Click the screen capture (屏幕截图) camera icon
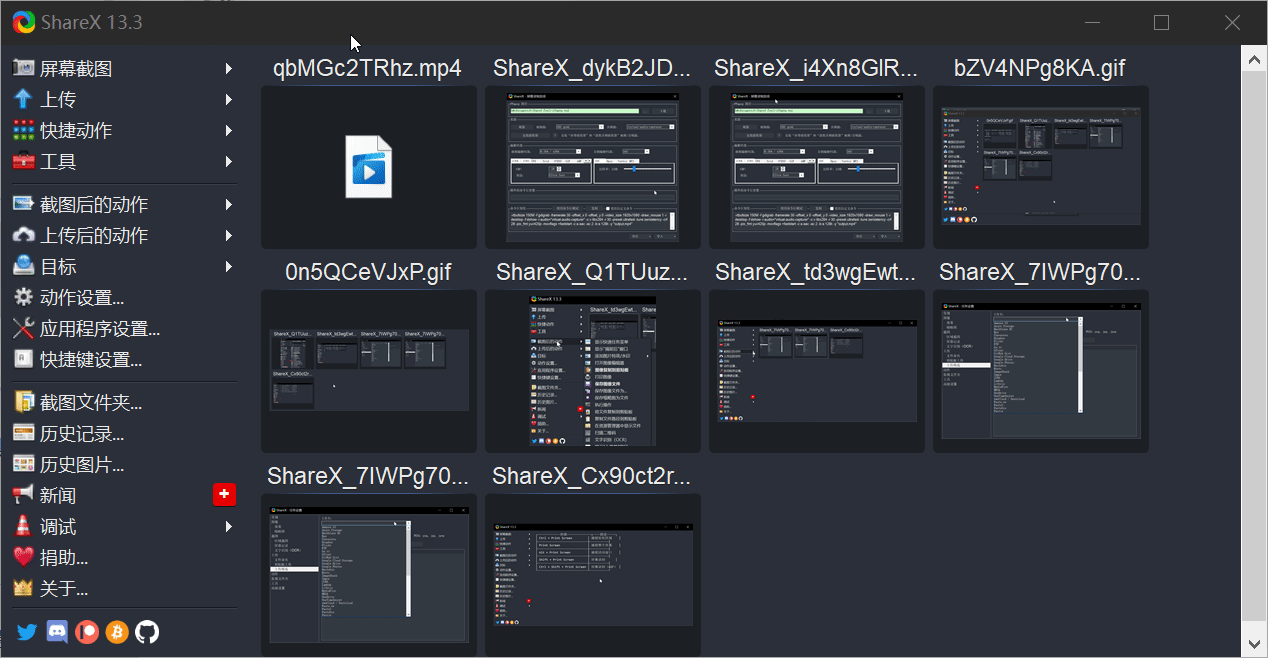This screenshot has height=658, width=1268. [x=24, y=68]
